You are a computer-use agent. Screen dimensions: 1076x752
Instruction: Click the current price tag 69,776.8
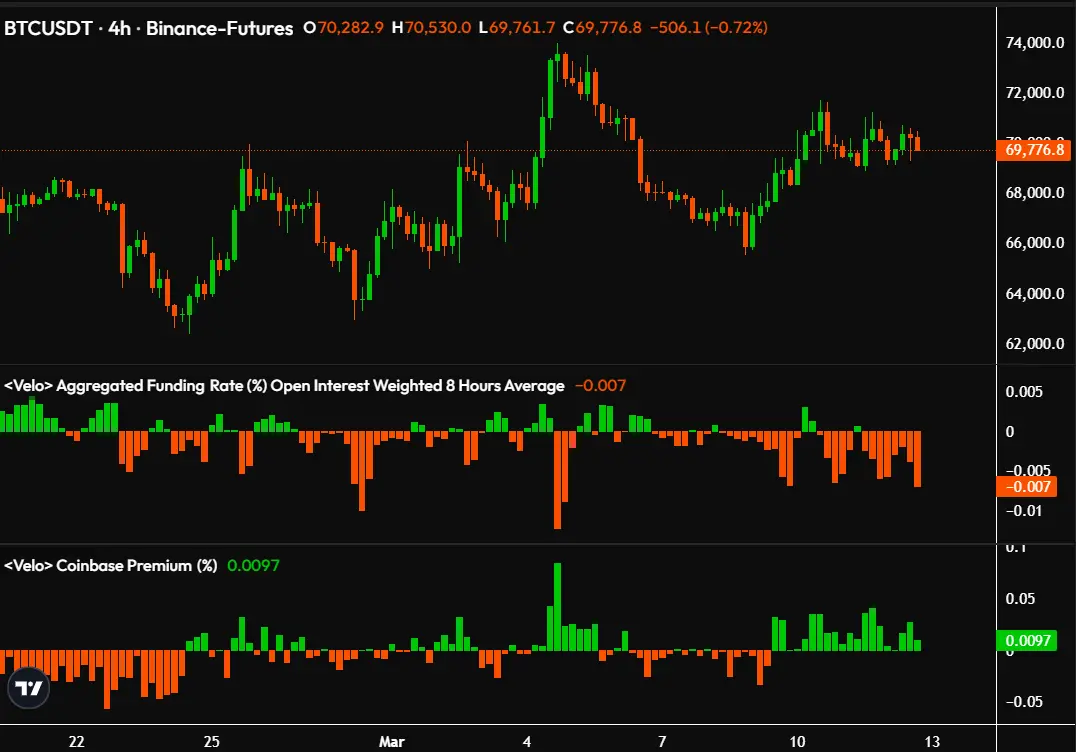coord(1034,150)
